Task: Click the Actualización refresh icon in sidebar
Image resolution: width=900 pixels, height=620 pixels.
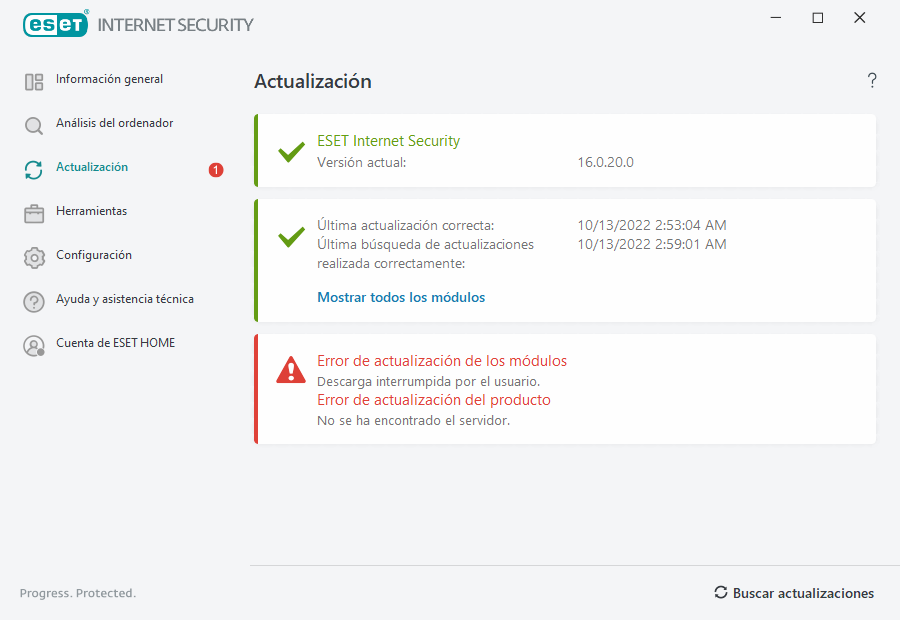Action: pos(33,167)
